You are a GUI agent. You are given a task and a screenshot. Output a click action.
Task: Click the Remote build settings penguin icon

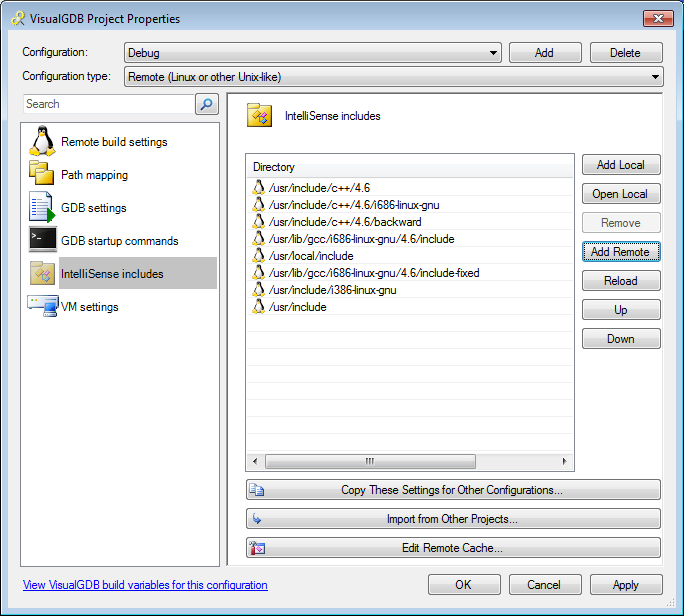tap(42, 141)
